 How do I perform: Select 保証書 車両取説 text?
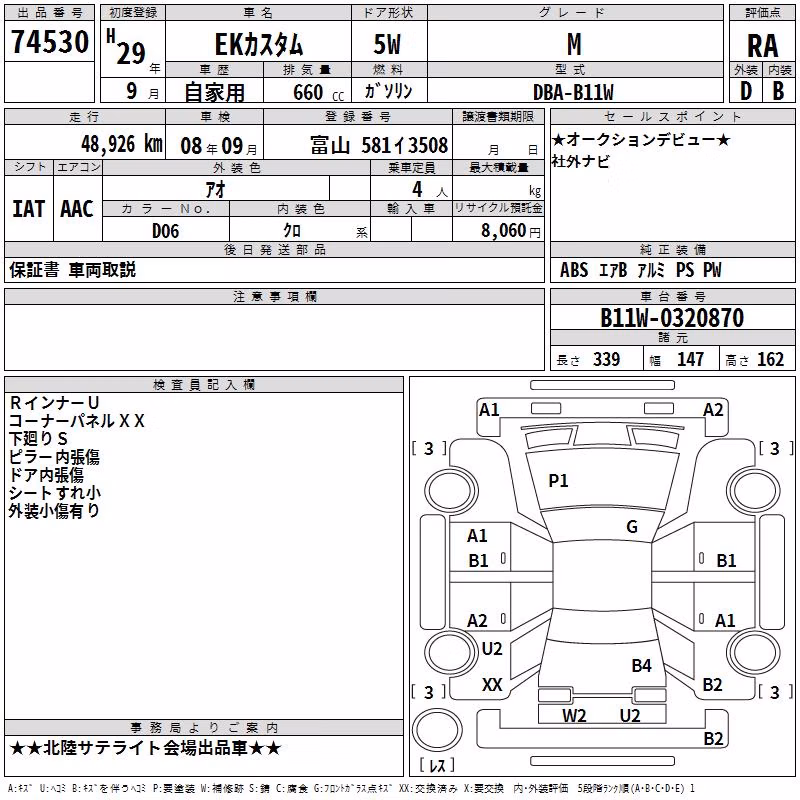[72, 270]
